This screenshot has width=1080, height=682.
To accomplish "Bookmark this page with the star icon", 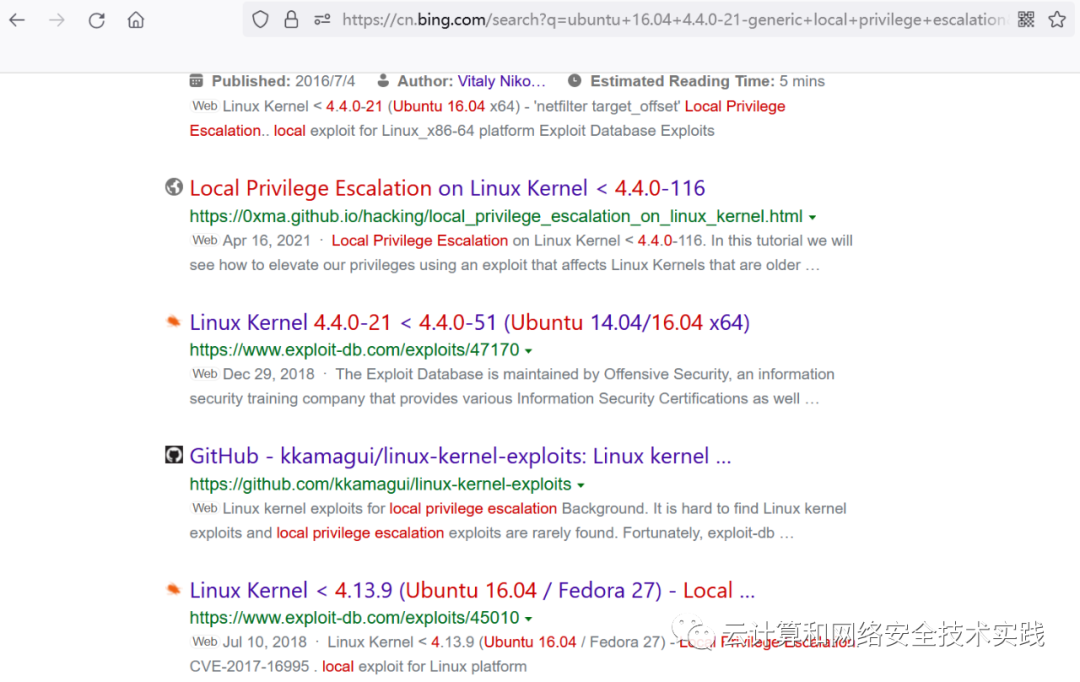I will pos(1057,19).
